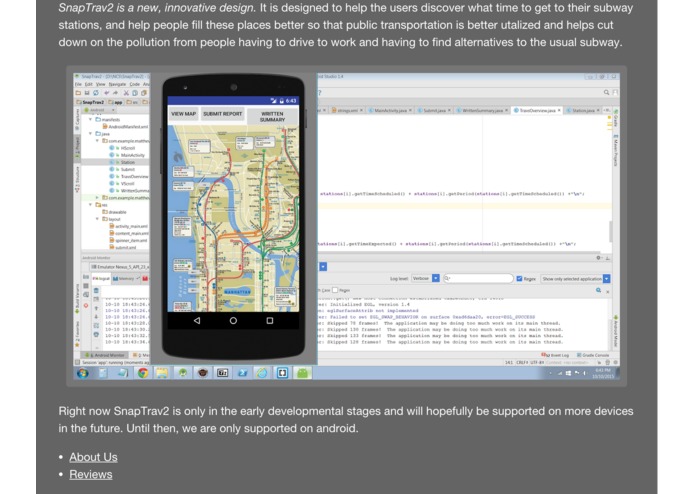Collapse the first com.example.matthew package
Image resolution: width=695 pixels, height=494 pixels.
click(97, 141)
